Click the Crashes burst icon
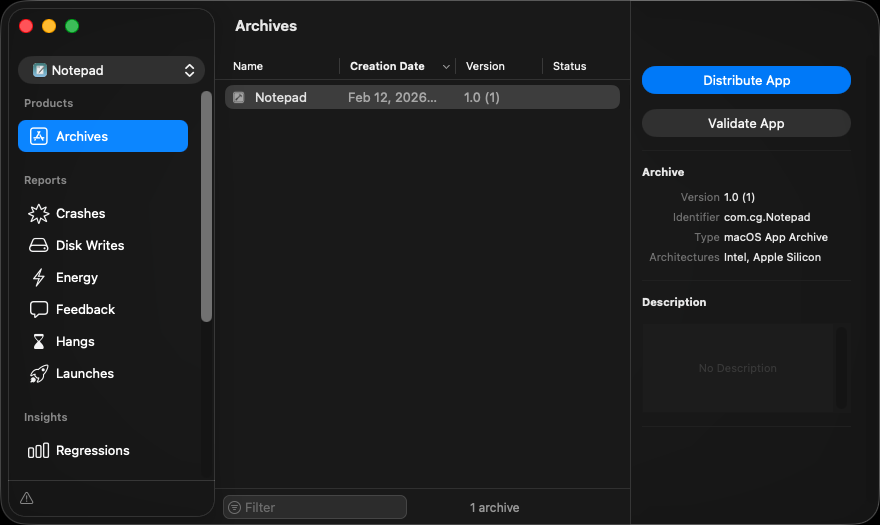 click(39, 213)
